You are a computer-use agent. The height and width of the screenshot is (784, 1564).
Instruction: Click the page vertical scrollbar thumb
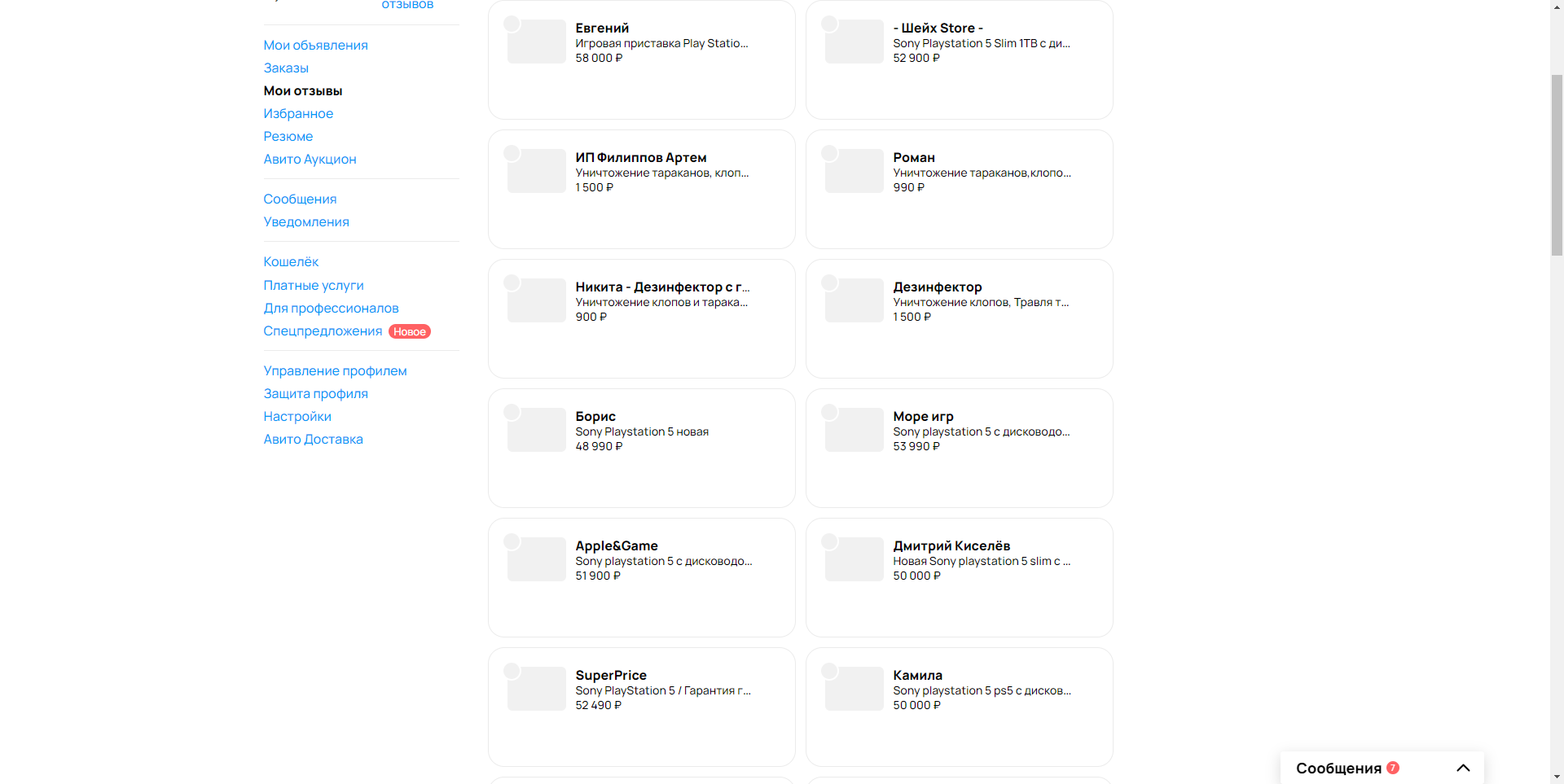(1557, 165)
